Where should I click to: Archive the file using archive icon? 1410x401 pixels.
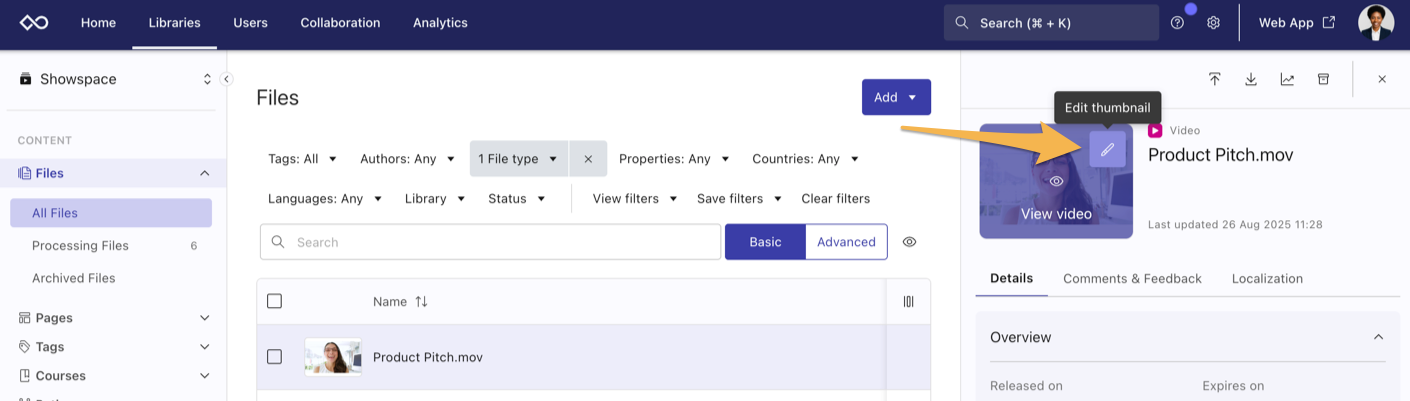pos(1323,79)
